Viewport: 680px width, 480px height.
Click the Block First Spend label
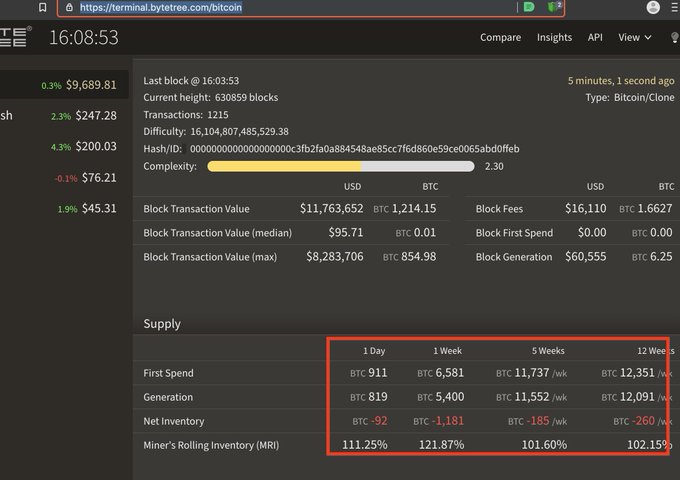point(514,233)
